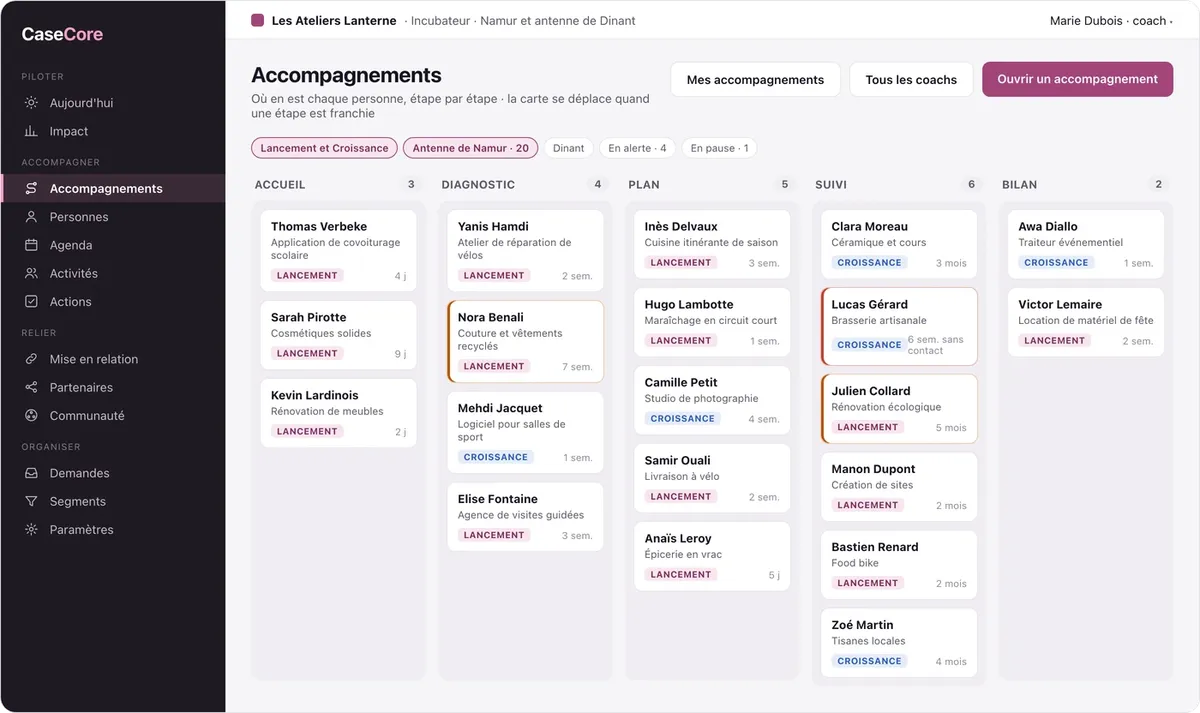1200x713 pixels.
Task: Click the Accompagnements path icon
Action: (x=31, y=188)
